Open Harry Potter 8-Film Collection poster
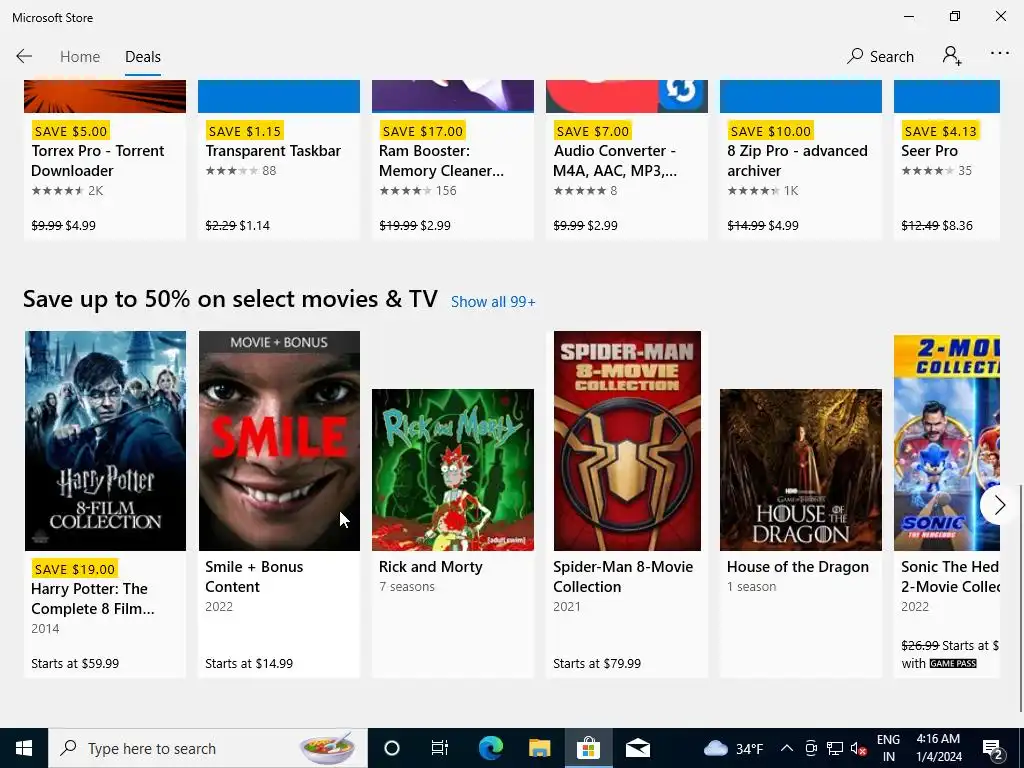The image size is (1024, 768). point(105,441)
